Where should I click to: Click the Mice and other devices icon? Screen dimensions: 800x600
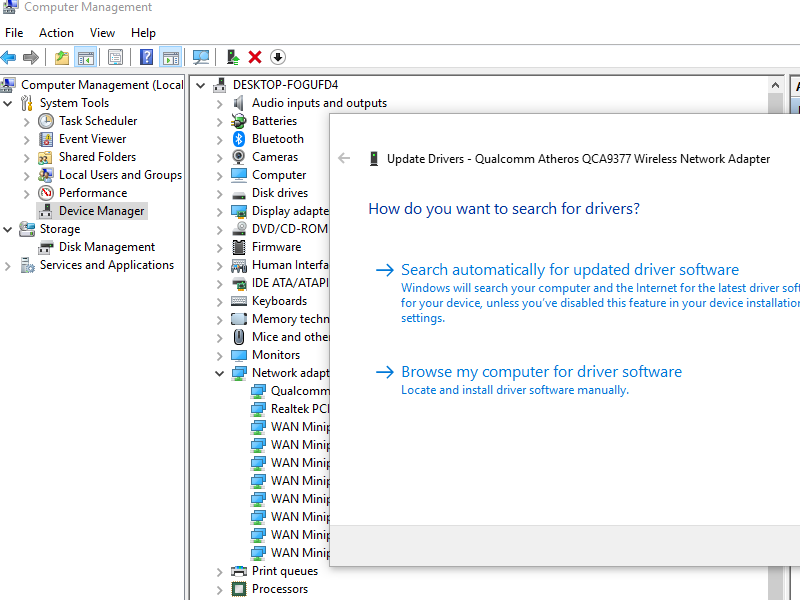click(239, 337)
